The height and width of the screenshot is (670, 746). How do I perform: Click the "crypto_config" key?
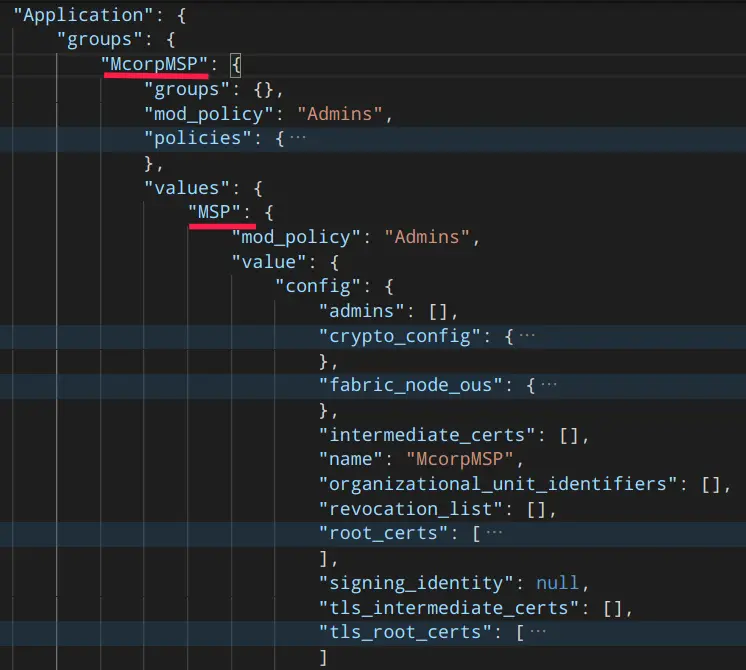click(400, 336)
